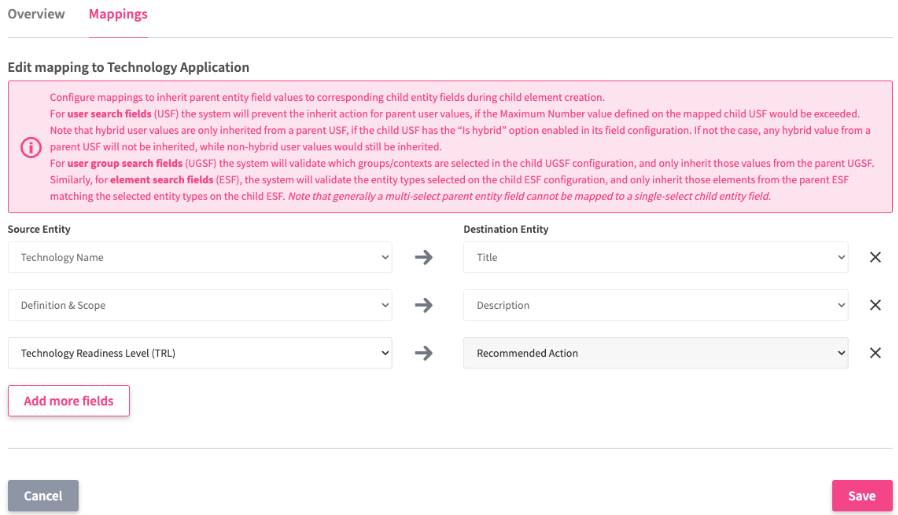Save the mapping configuration
Image resolution: width=898 pixels, height=515 pixels.
coord(861,496)
